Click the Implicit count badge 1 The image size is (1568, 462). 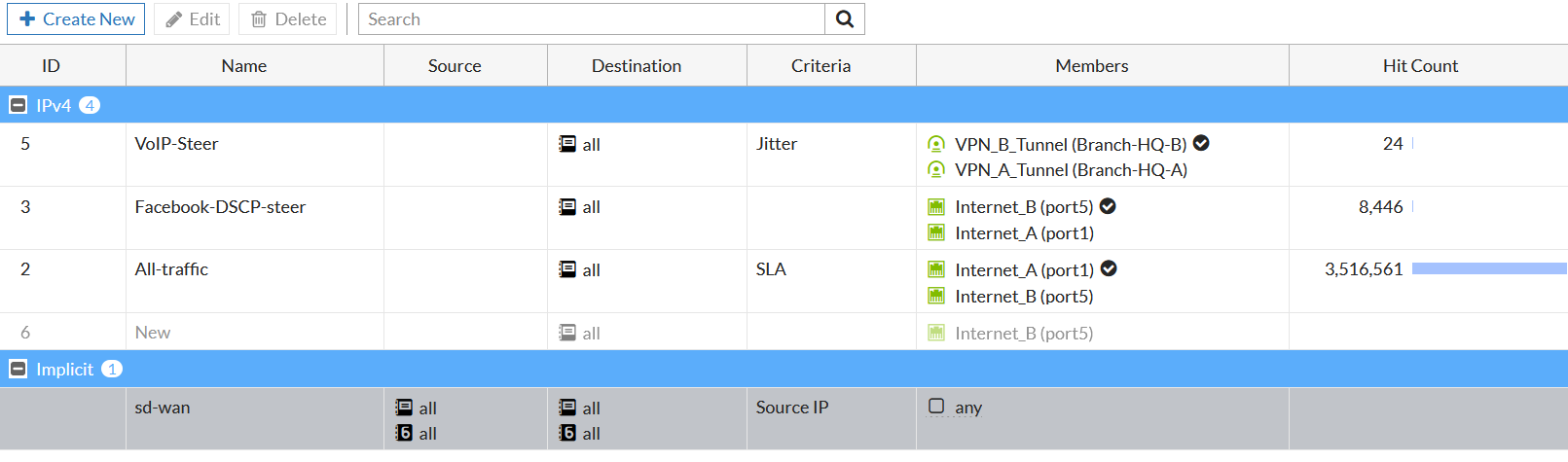coord(112,369)
